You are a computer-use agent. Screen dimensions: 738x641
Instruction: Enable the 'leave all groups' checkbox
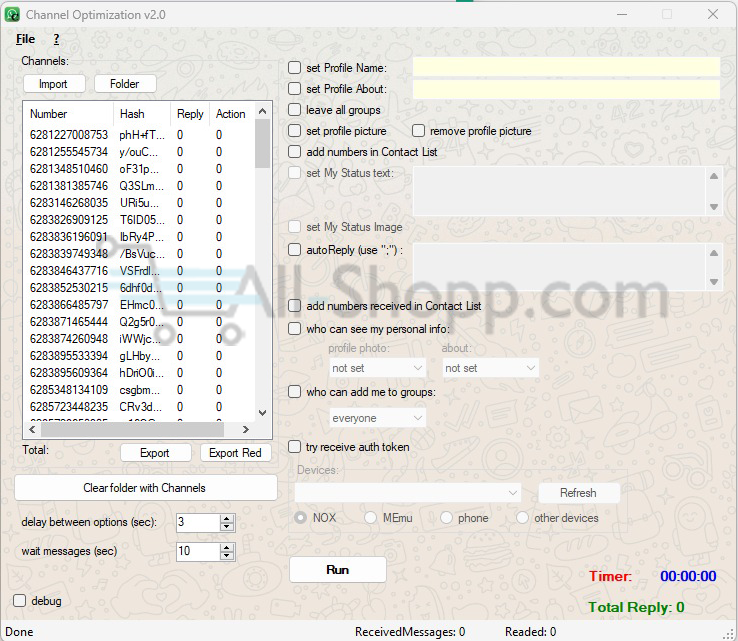295,110
